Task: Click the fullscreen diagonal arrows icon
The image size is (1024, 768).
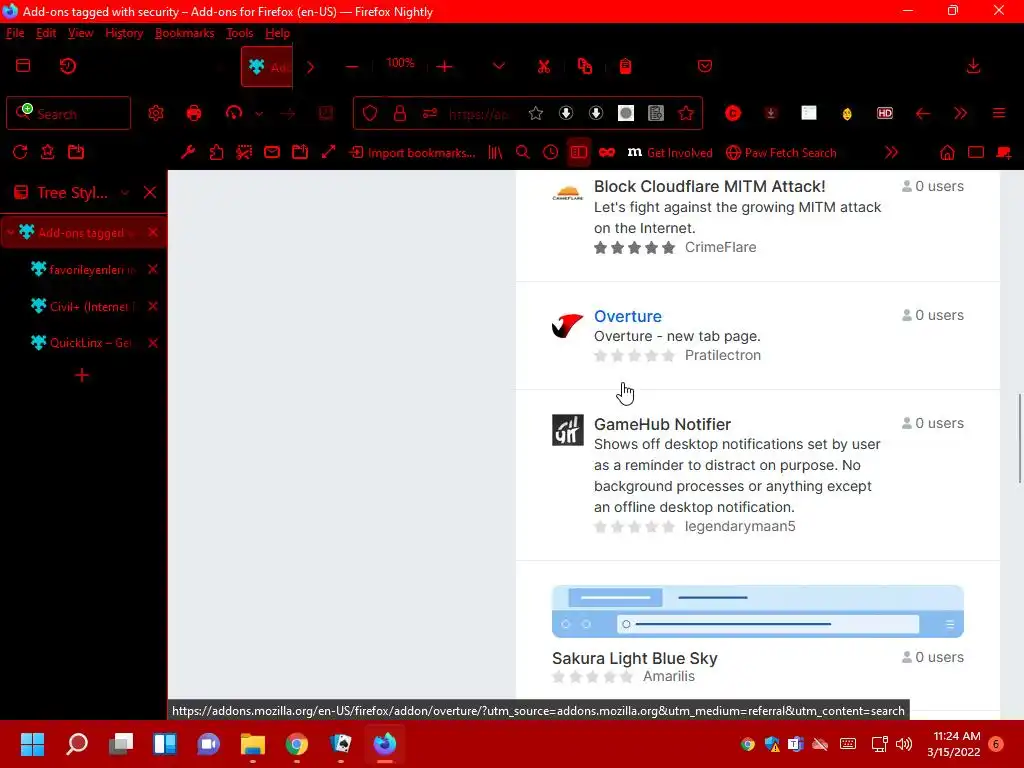Action: 328,152
